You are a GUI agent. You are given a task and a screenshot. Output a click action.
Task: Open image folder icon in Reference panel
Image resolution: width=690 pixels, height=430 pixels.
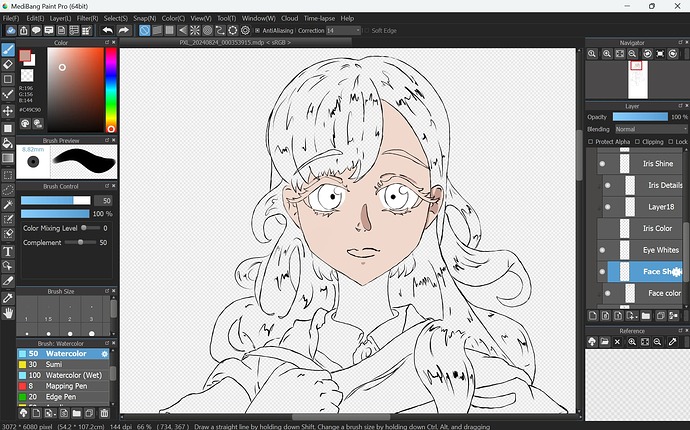click(605, 342)
